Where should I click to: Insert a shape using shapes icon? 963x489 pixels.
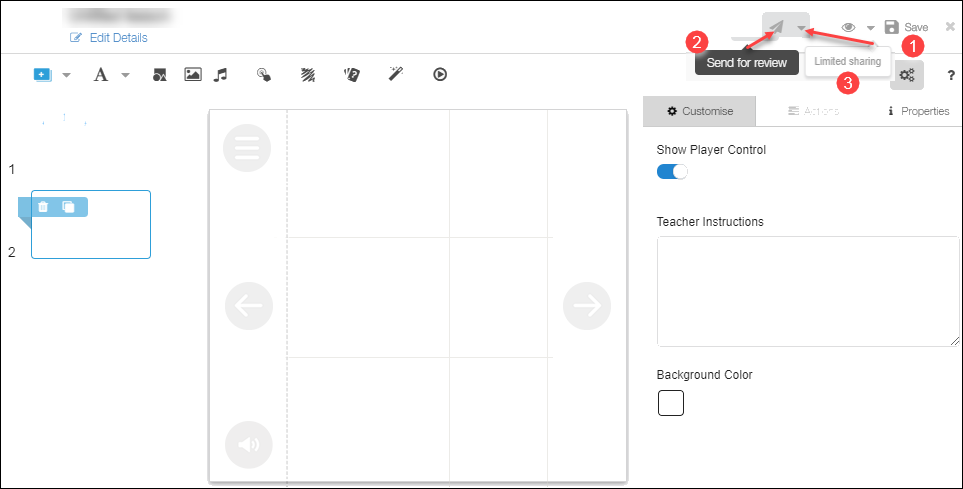pyautogui.click(x=159, y=75)
